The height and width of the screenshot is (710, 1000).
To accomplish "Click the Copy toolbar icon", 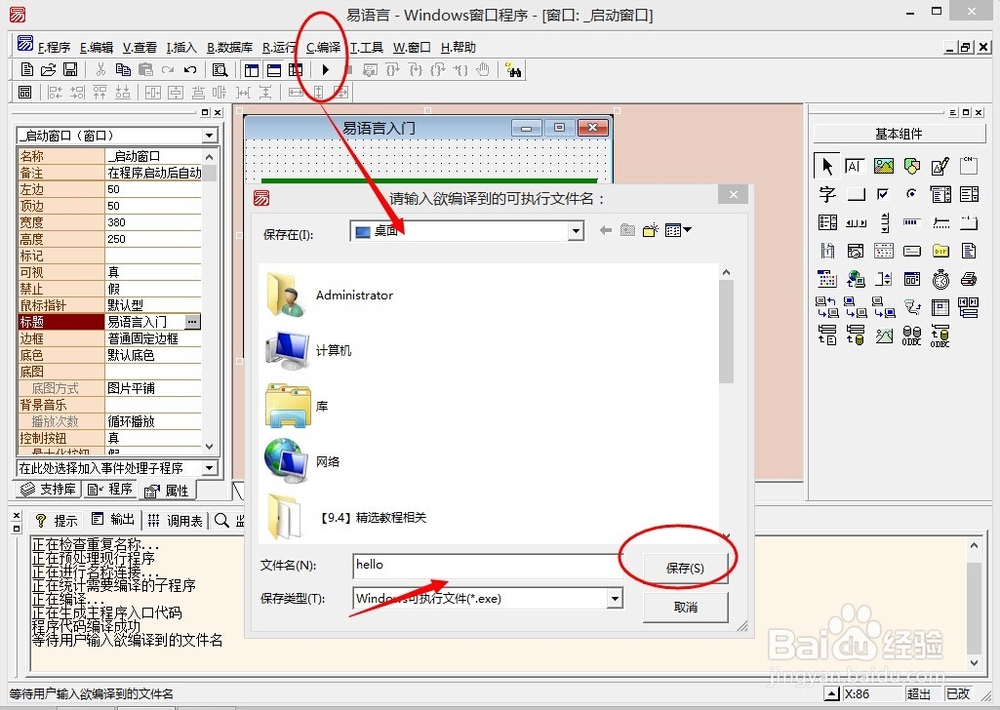I will [x=123, y=70].
